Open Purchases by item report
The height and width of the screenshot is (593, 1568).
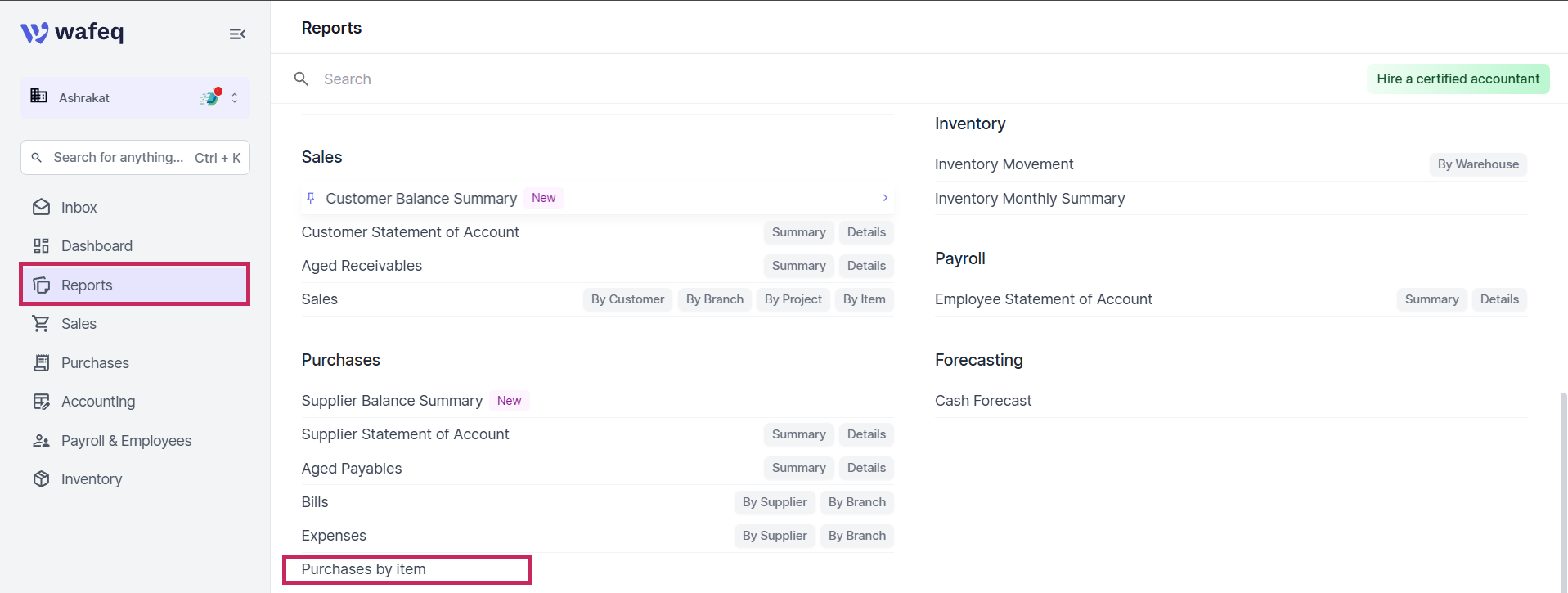(363, 569)
